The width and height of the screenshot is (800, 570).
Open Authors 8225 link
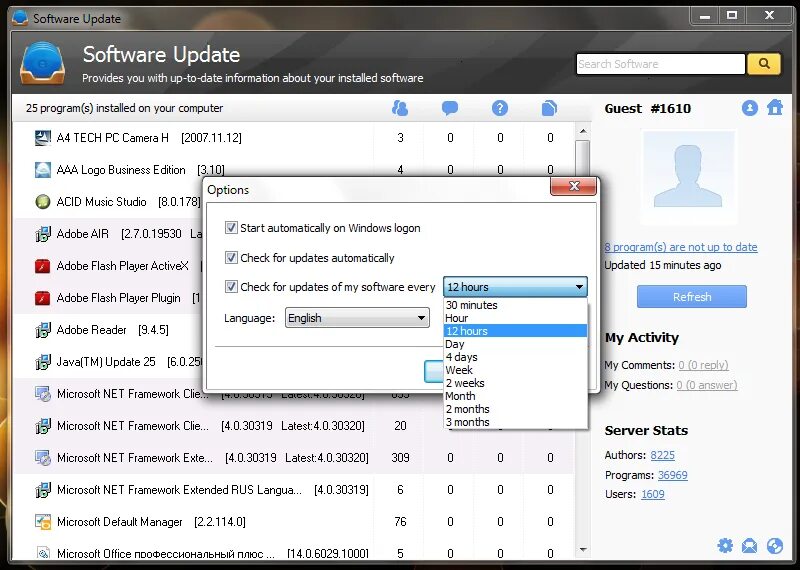click(662, 455)
